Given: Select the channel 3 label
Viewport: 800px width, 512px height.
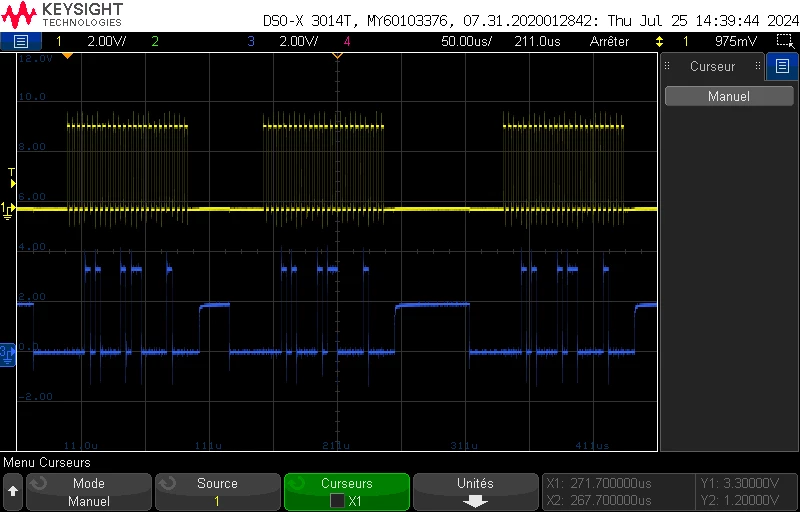Looking at the screenshot, I should click(x=251, y=41).
